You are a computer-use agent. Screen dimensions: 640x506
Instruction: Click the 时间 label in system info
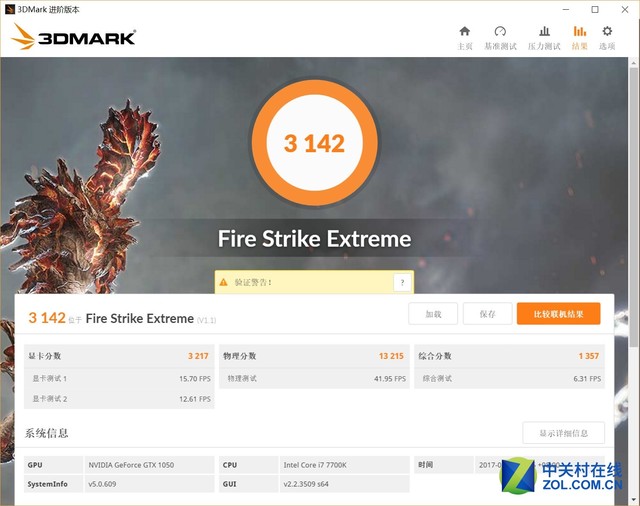[x=425, y=464]
